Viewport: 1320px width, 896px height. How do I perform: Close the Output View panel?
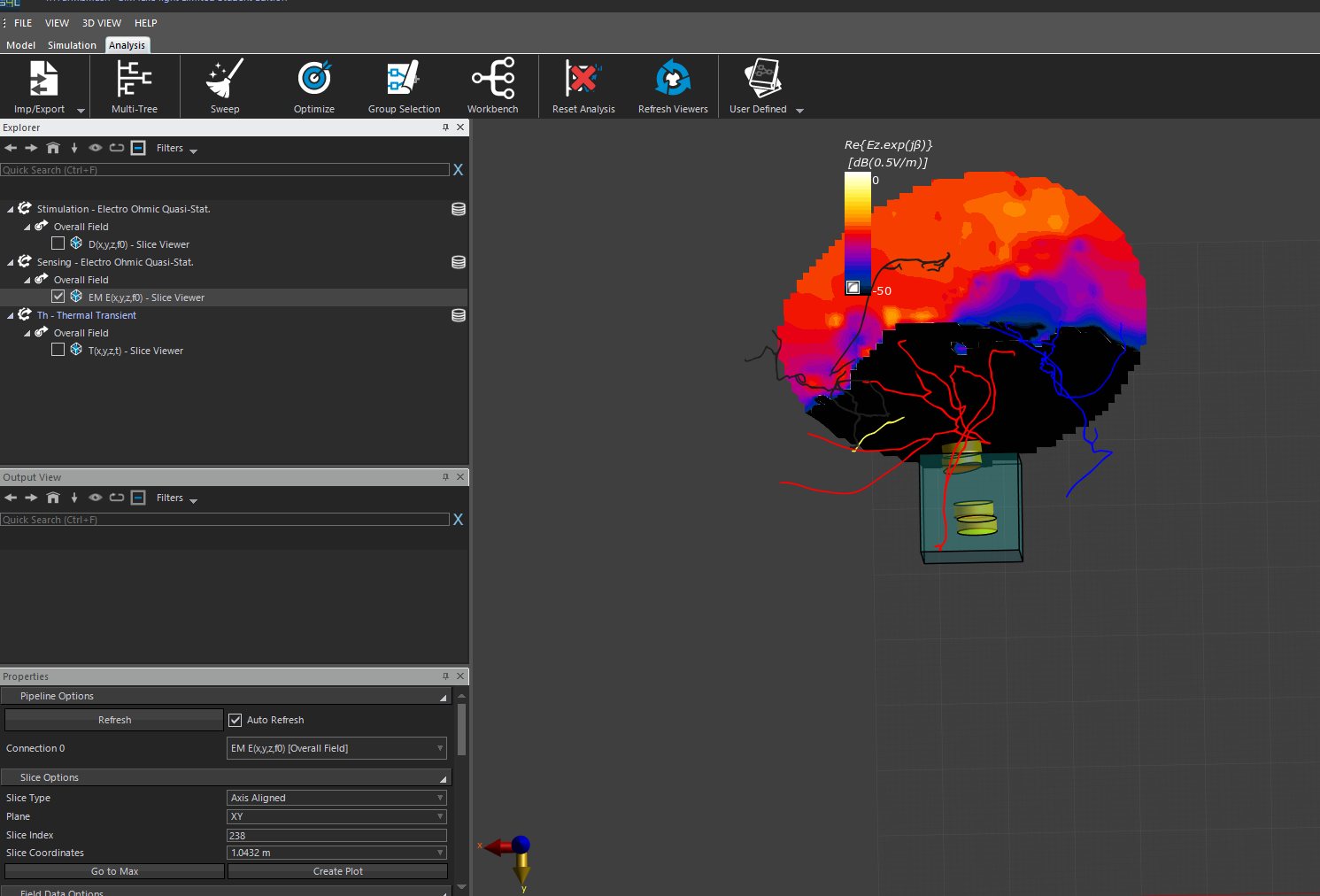[460, 476]
